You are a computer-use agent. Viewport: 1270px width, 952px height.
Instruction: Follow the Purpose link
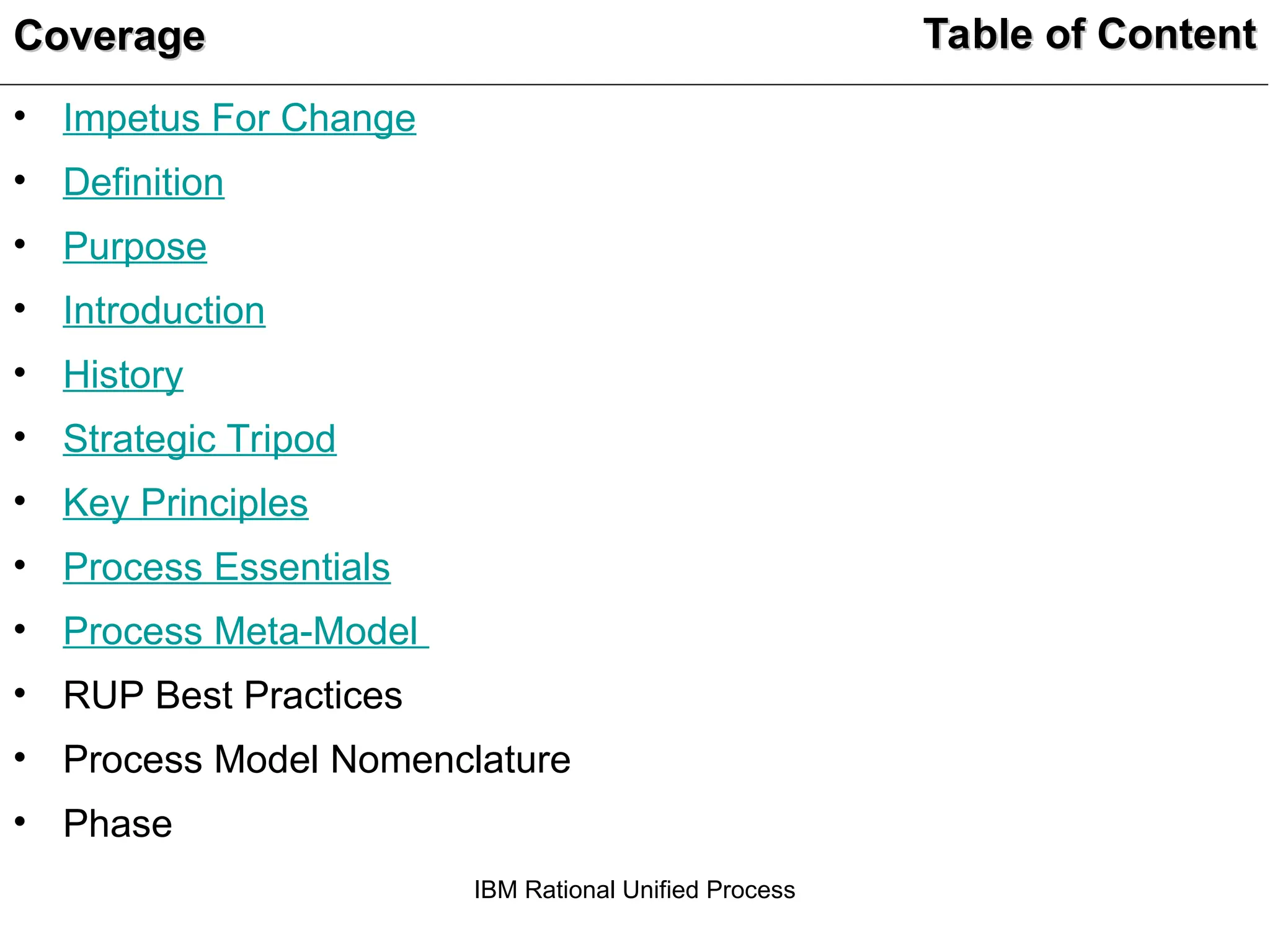(135, 247)
